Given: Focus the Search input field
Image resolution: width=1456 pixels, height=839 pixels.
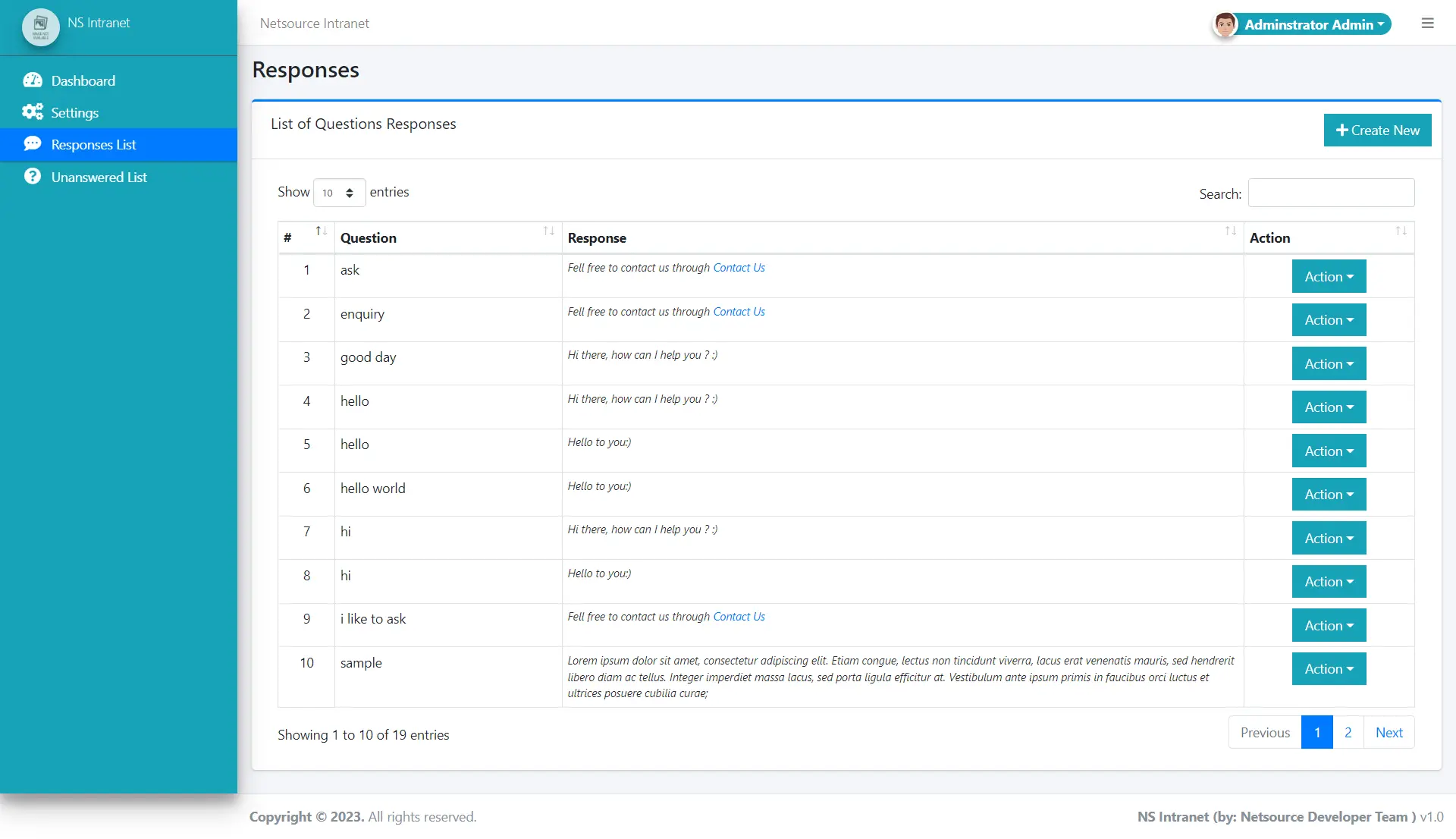Looking at the screenshot, I should pyautogui.click(x=1331, y=193).
